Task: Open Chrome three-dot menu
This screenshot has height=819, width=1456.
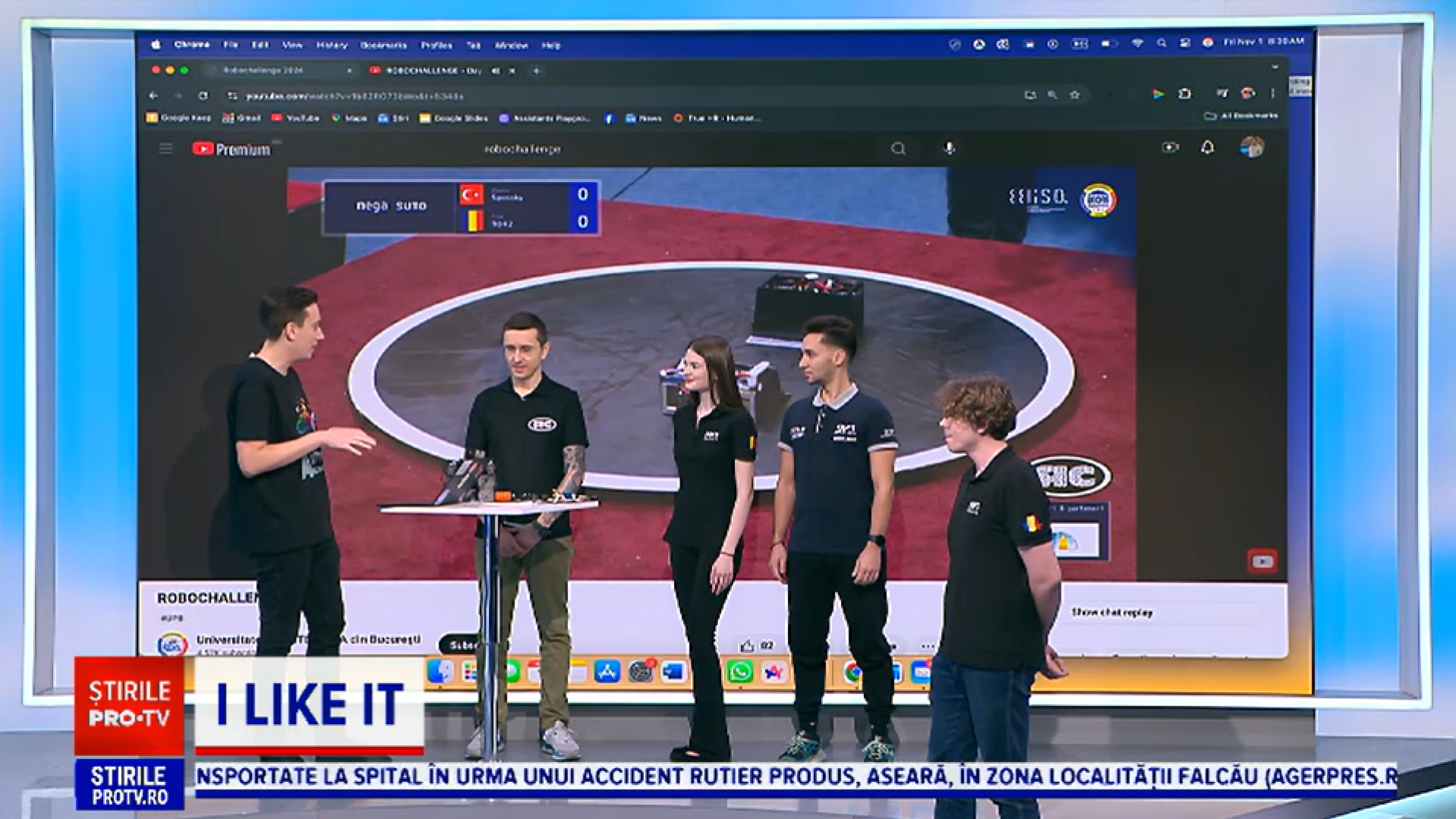Action: point(1272,93)
